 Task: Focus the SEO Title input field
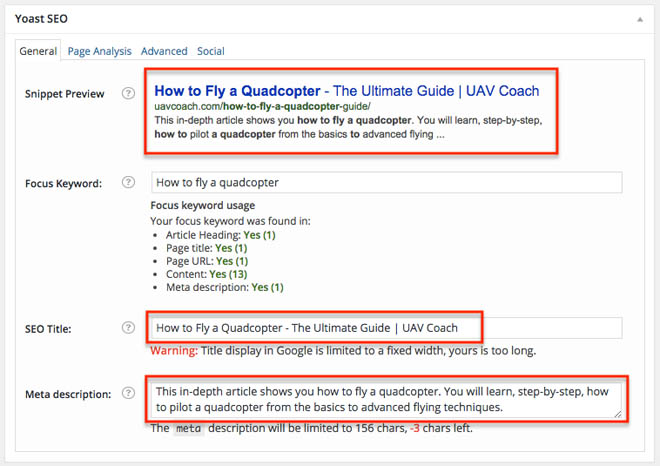click(x=386, y=328)
